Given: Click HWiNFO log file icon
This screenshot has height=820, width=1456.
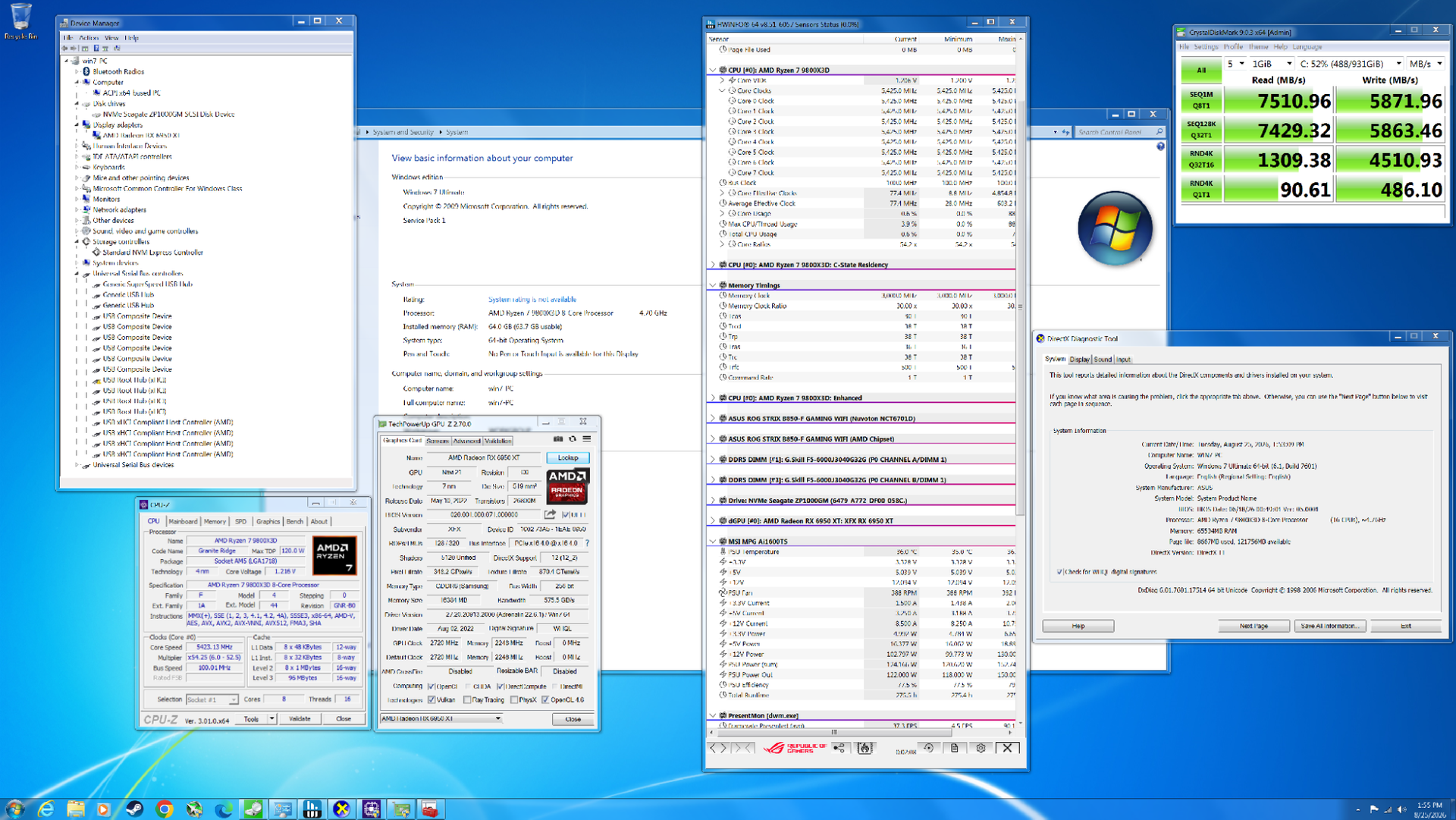Looking at the screenshot, I should 955,748.
